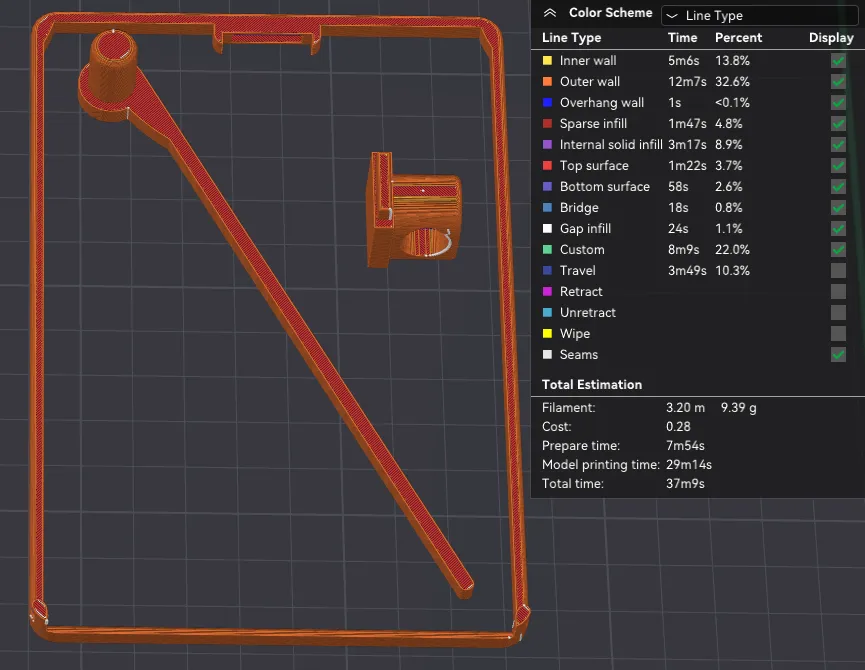The width and height of the screenshot is (865, 670).
Task: Open the Line Type color scheme dropdown
Action: [759, 15]
